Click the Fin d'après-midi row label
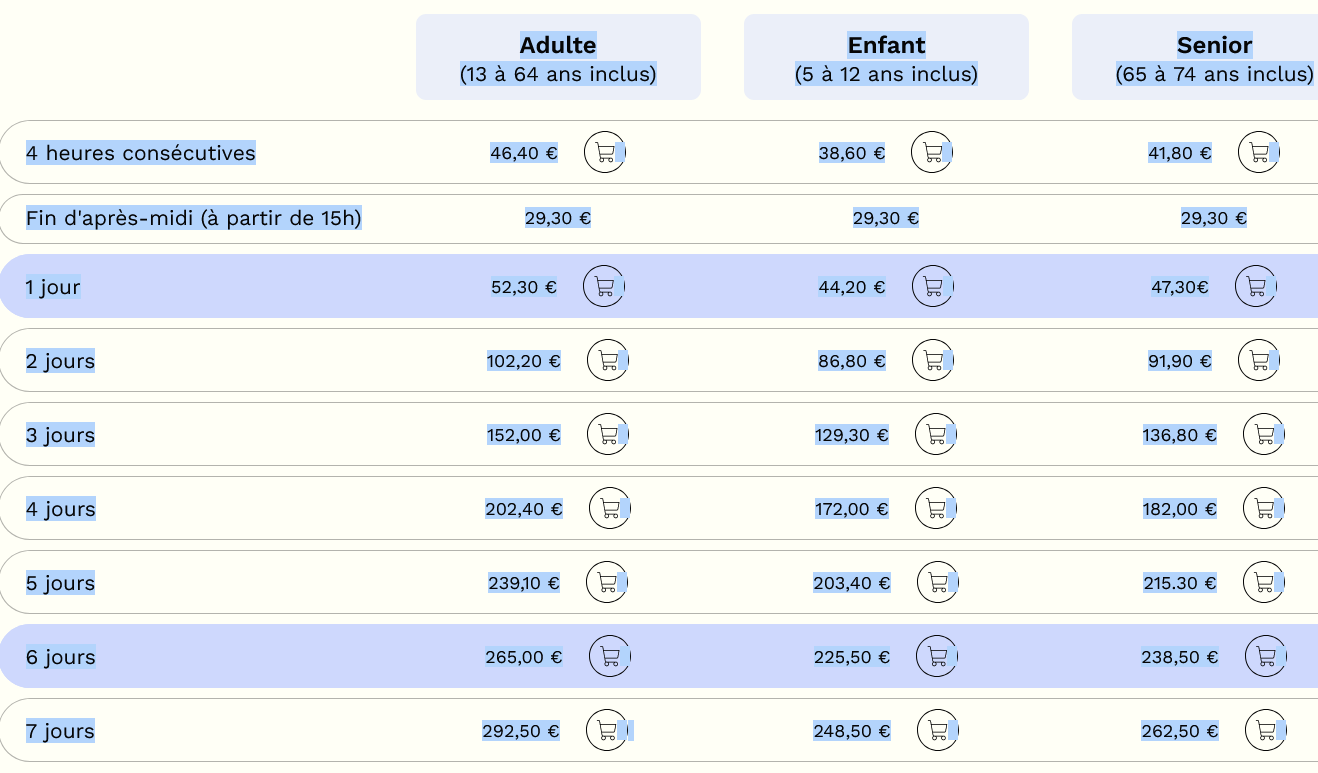 tap(193, 218)
